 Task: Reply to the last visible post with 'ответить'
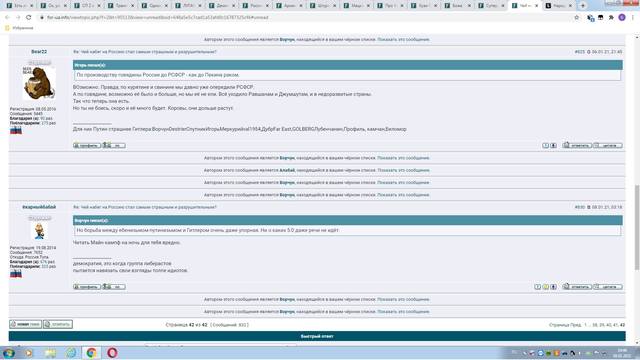[x=577, y=287]
